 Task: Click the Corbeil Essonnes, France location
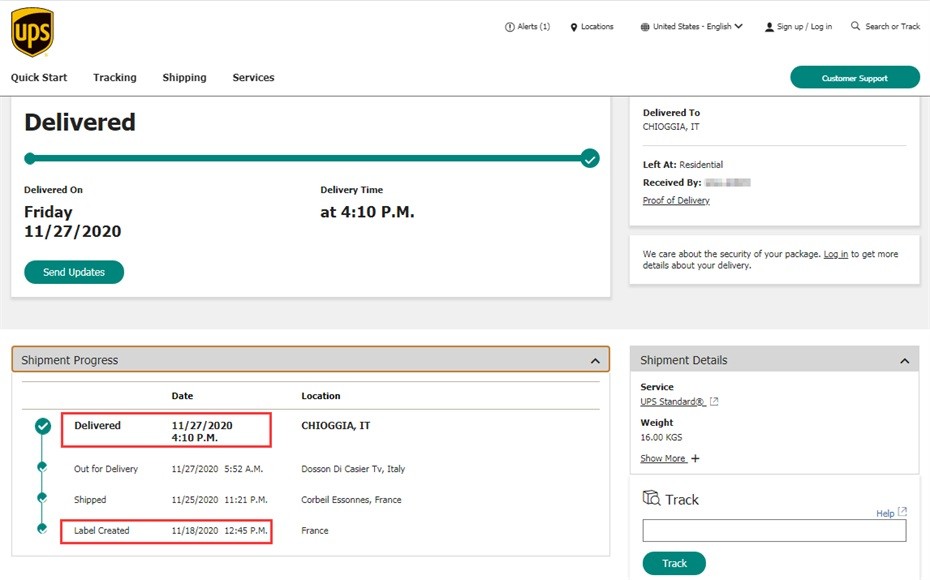pos(351,500)
